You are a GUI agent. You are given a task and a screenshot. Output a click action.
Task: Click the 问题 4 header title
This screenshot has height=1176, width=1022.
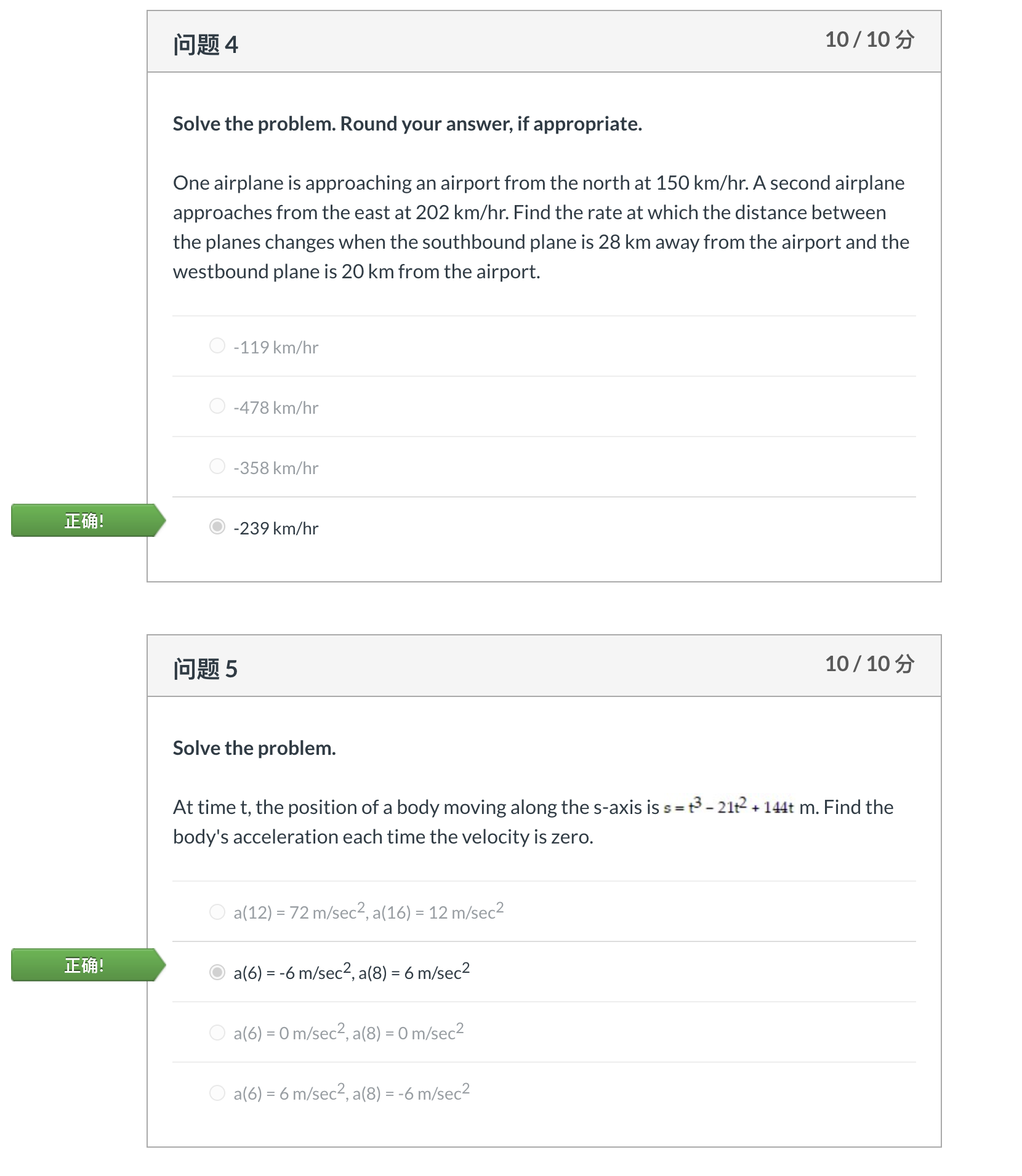coord(205,45)
